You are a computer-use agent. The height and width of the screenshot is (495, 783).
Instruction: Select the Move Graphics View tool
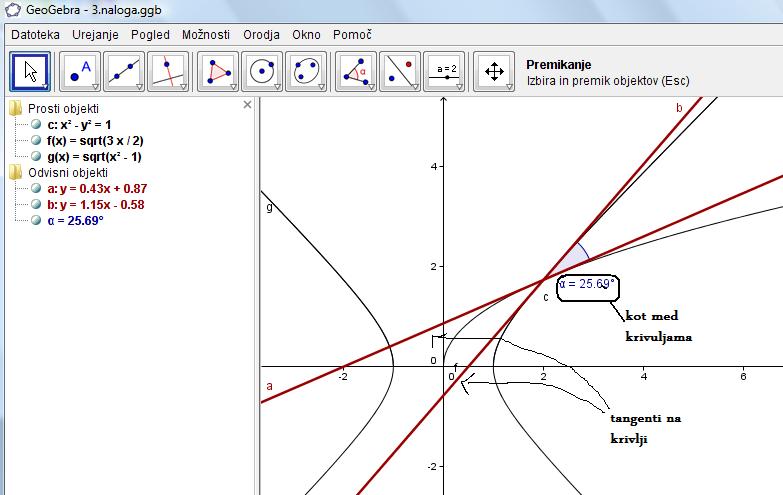click(x=494, y=72)
